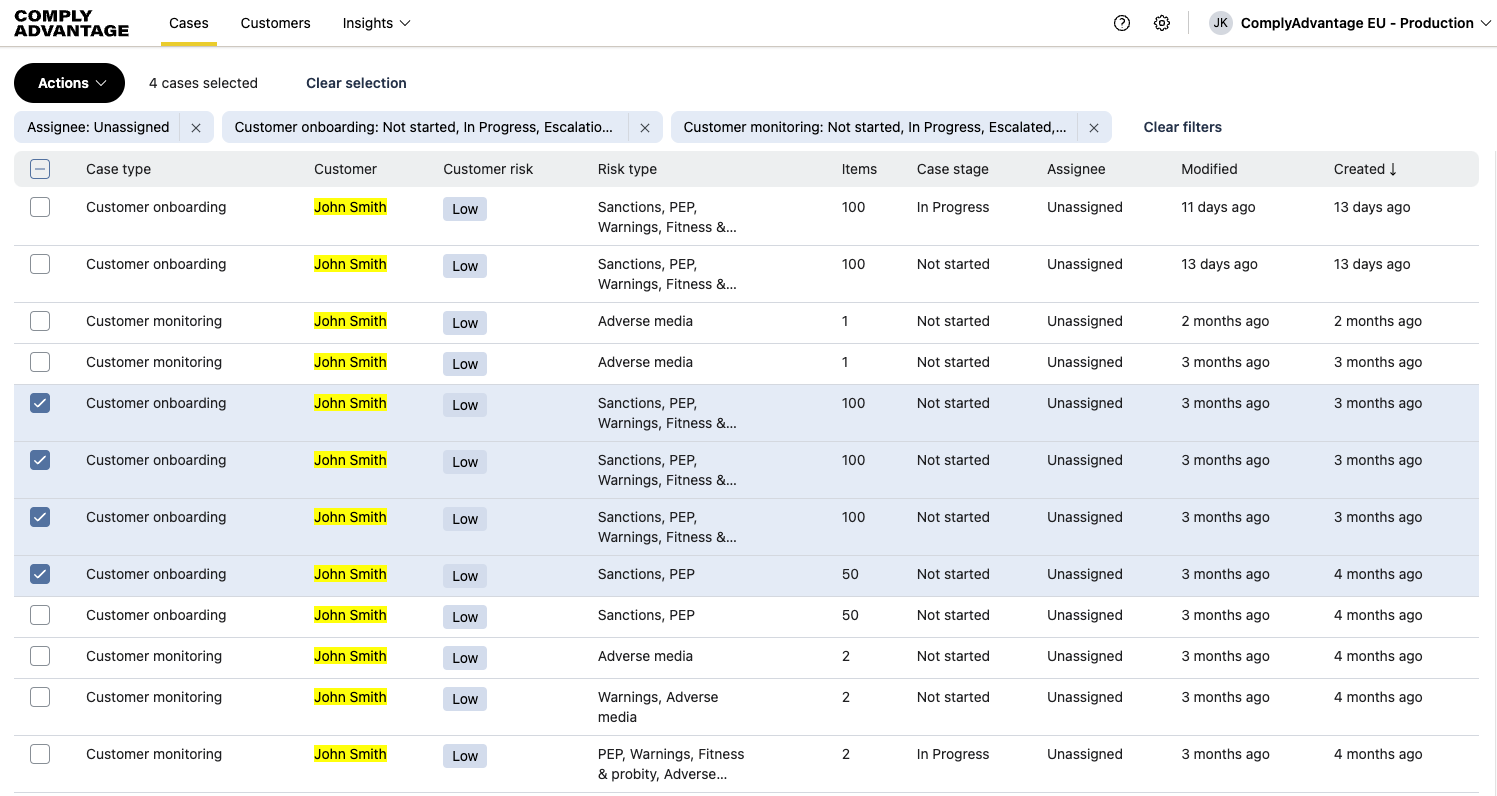
Task: Check the first In Progress onboarding case
Action: click(x=40, y=207)
